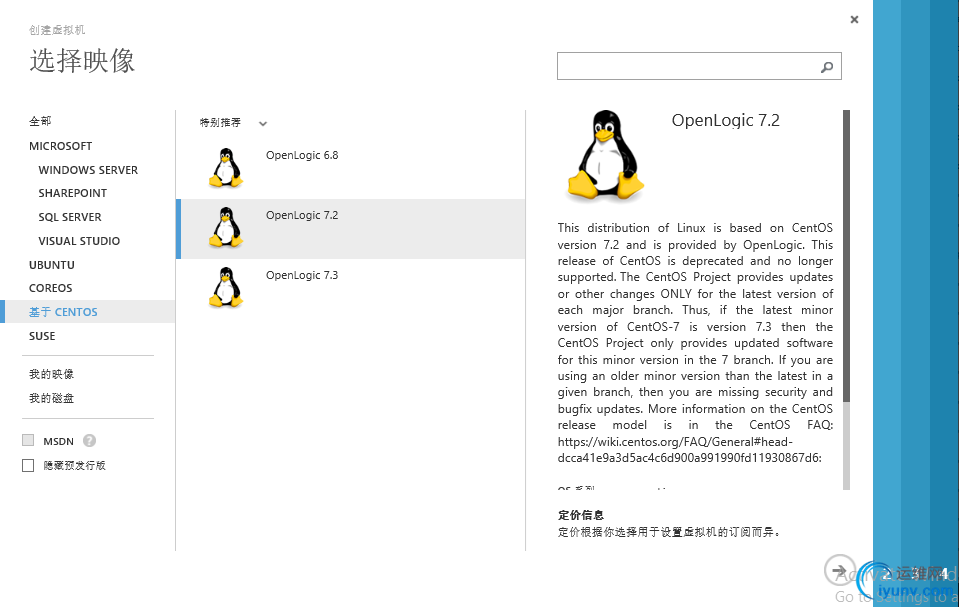Click the OpenLogic 6.8 penguin icon
This screenshot has height=607, width=959.
point(226,168)
